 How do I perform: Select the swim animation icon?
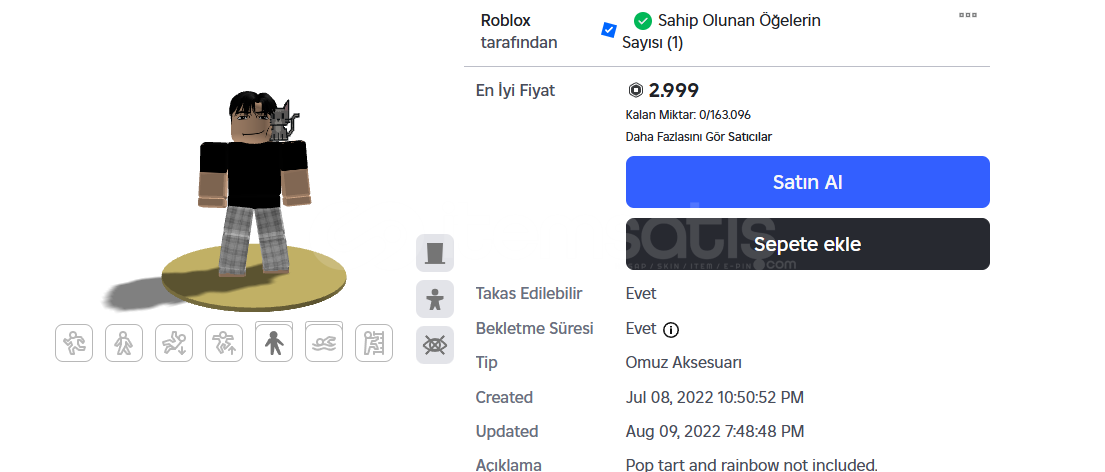coord(324,343)
